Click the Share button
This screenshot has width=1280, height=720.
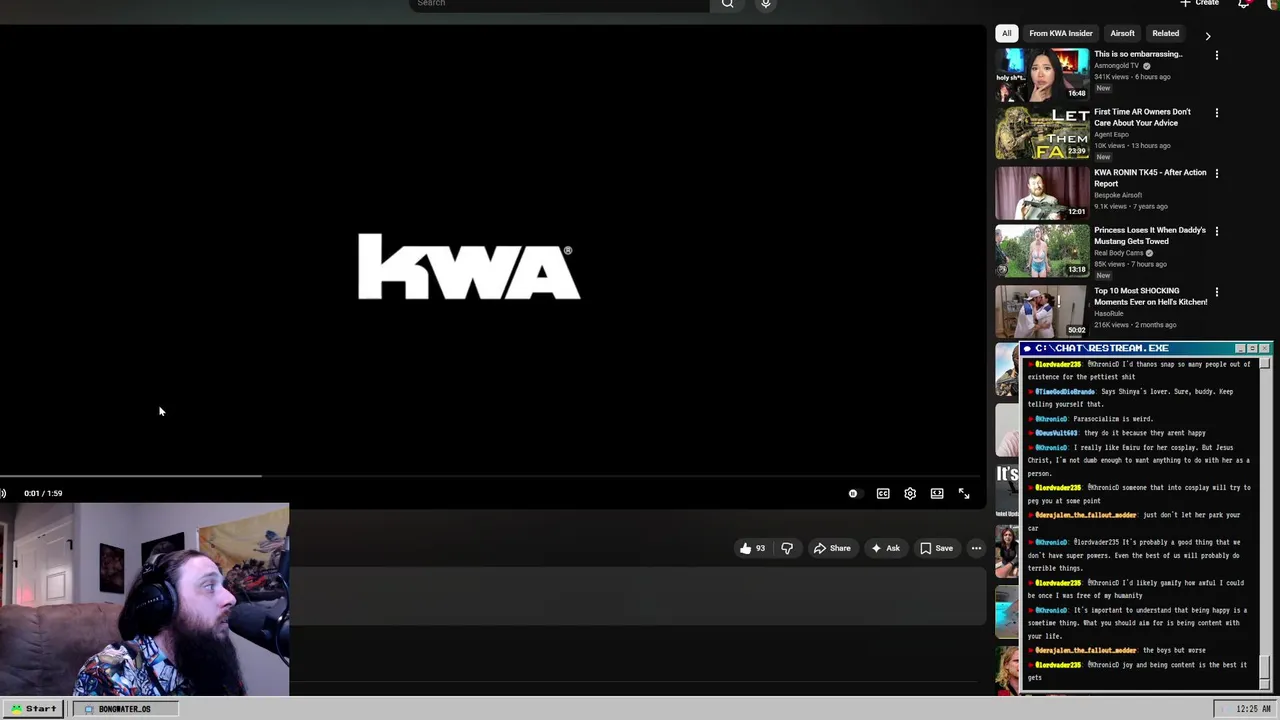tap(832, 548)
